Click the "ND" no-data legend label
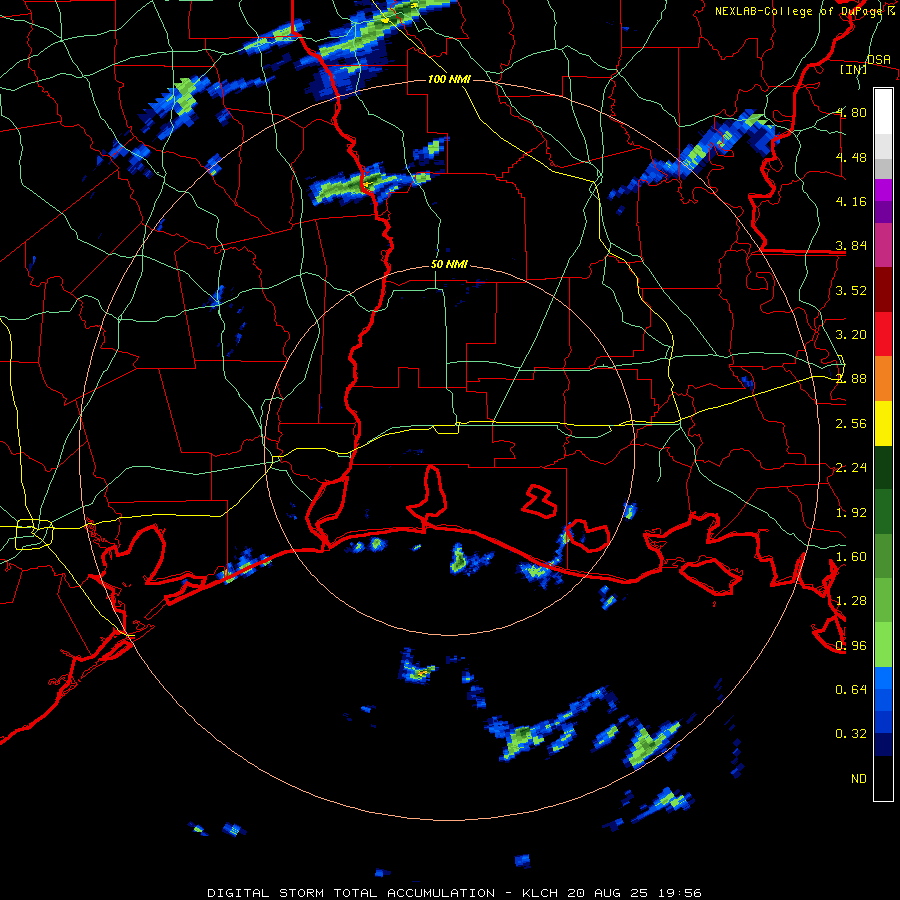This screenshot has height=900, width=900. (x=859, y=779)
